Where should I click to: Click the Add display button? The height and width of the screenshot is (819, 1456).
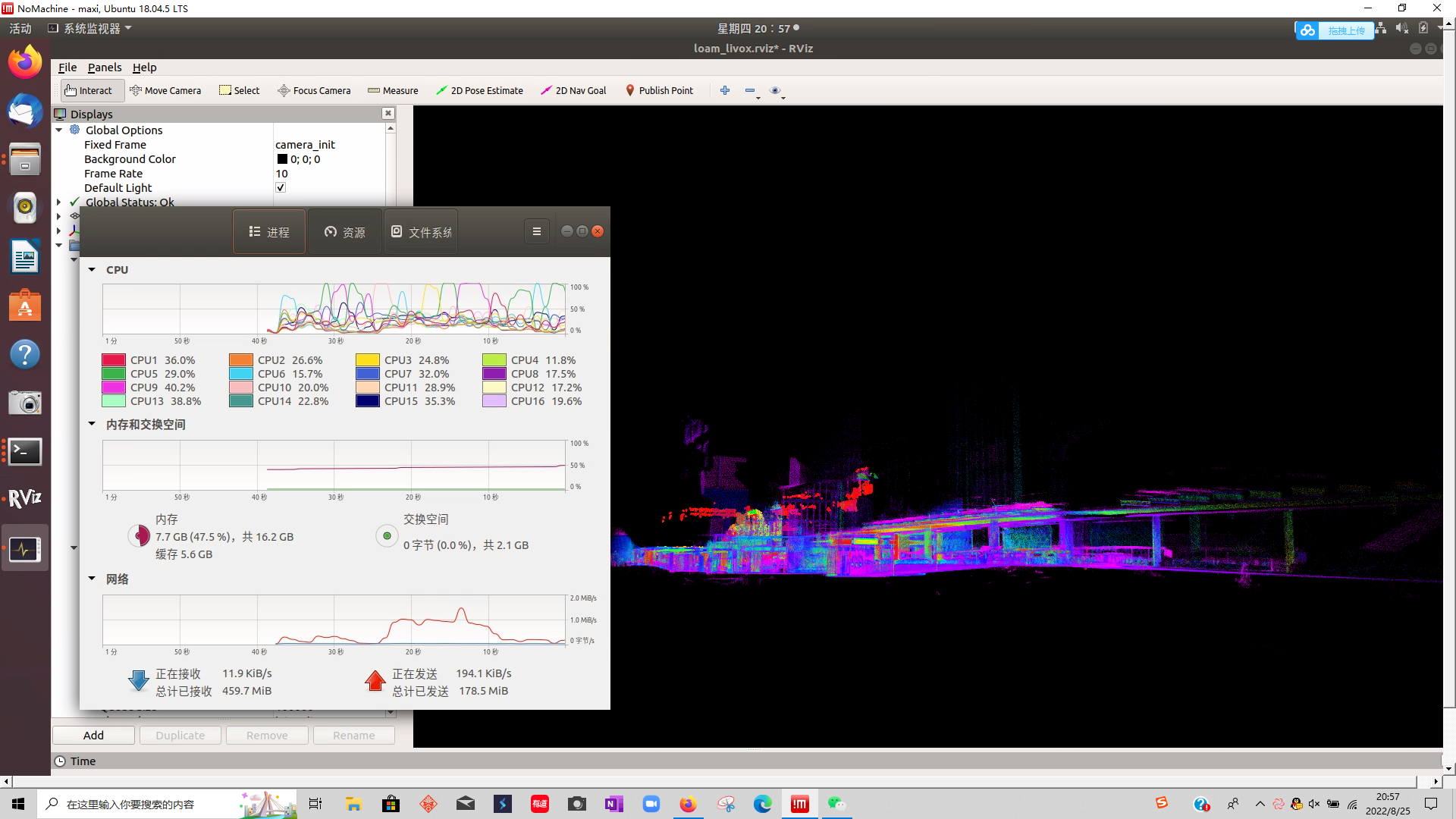coord(93,735)
